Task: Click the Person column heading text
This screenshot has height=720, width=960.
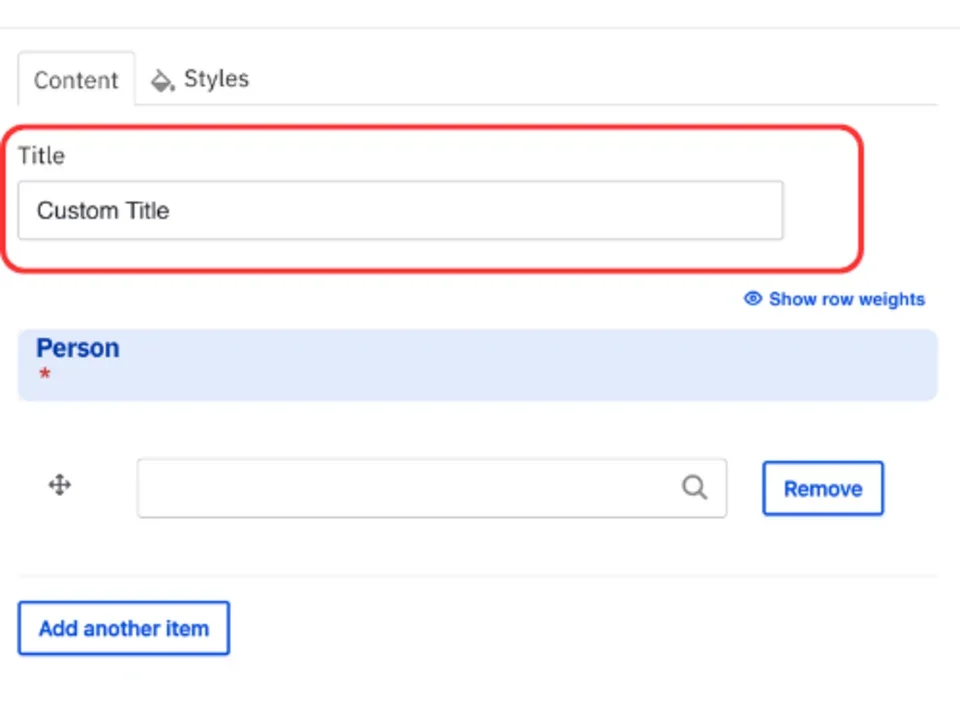Action: pos(78,348)
